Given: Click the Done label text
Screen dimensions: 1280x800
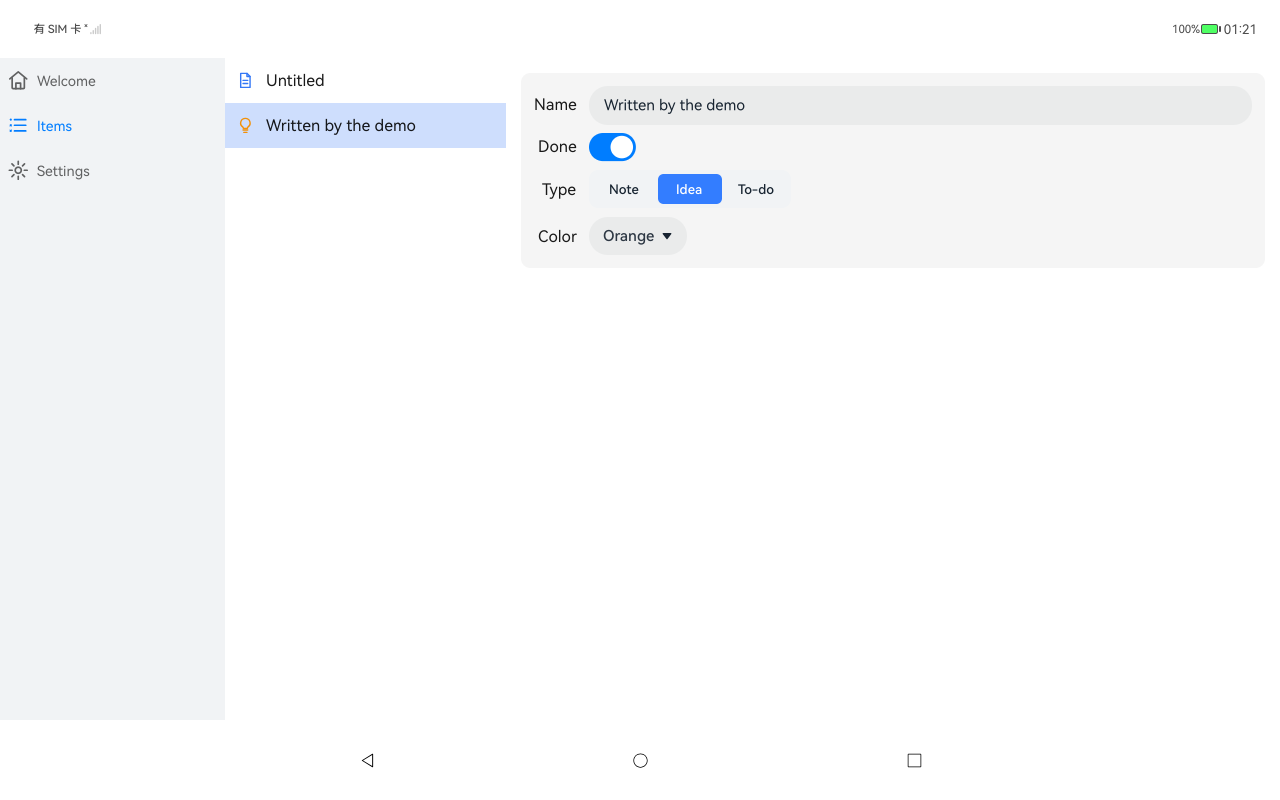Looking at the screenshot, I should click(x=557, y=147).
